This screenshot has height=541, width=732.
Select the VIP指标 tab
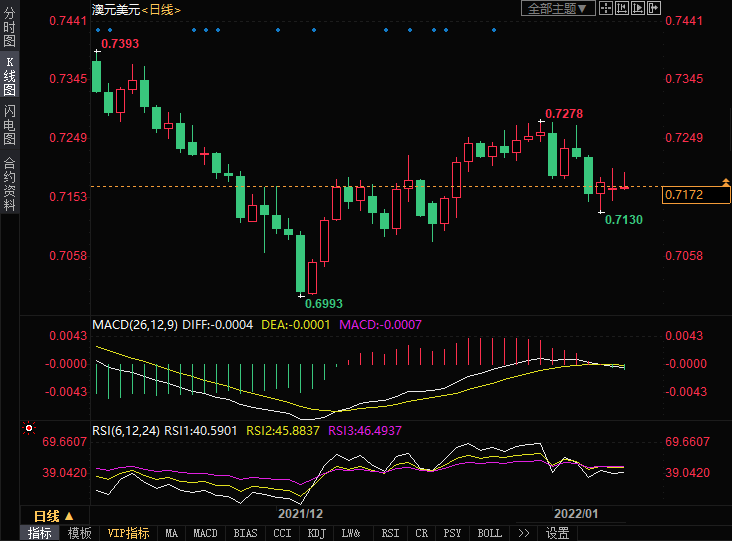(x=128, y=533)
